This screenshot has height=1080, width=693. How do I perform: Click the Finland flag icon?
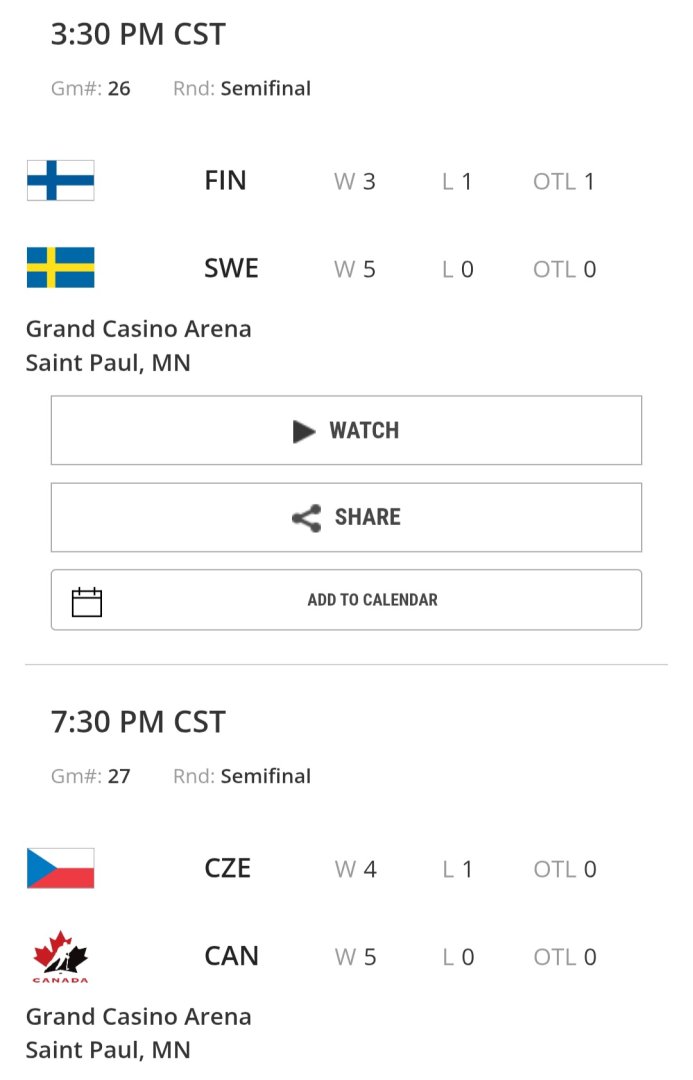coord(60,181)
